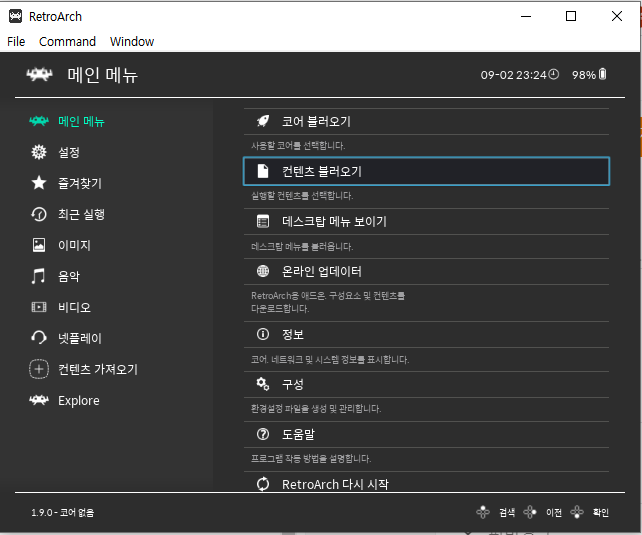Open the 도움말 entry
642x535 pixels.
pyautogui.click(x=426, y=434)
